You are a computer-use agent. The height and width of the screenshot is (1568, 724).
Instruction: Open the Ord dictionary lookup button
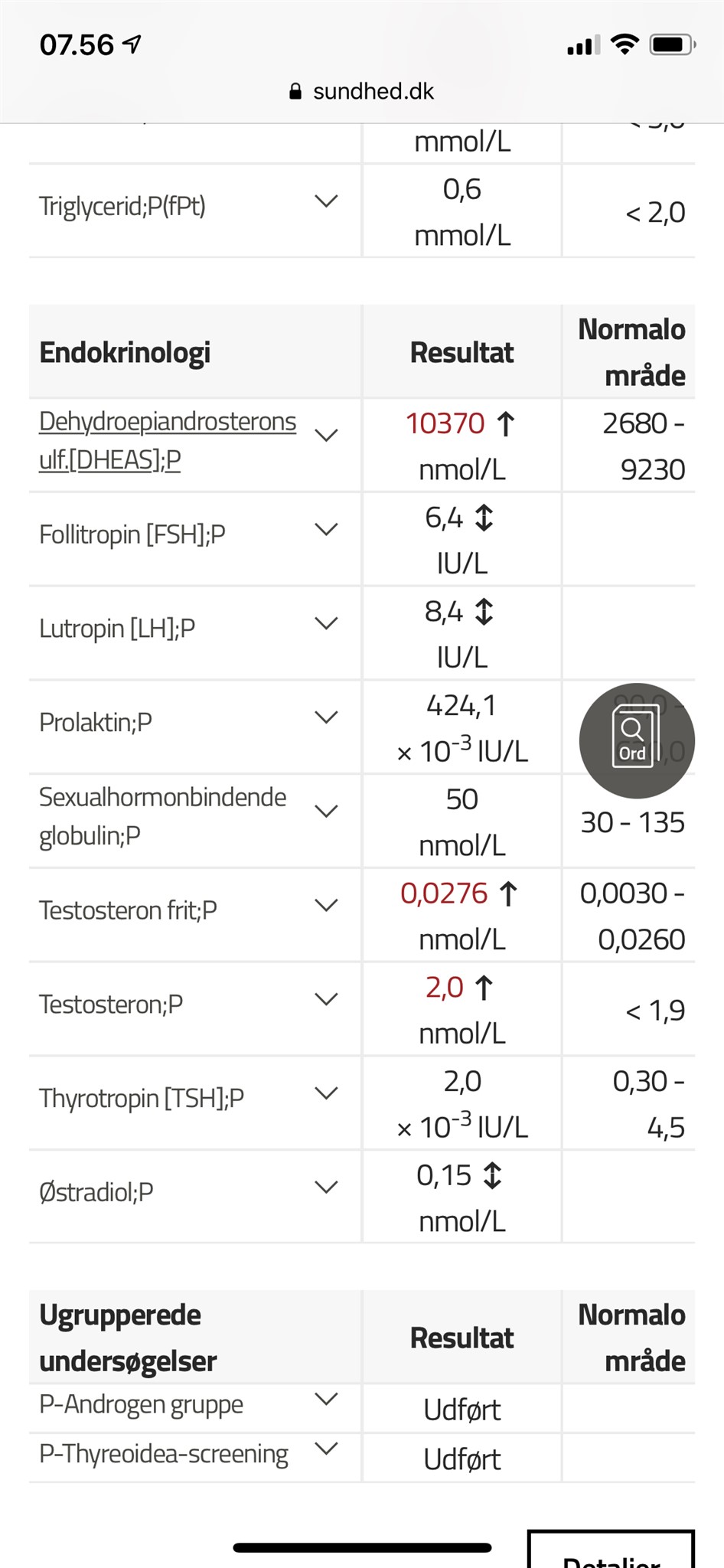click(x=636, y=740)
